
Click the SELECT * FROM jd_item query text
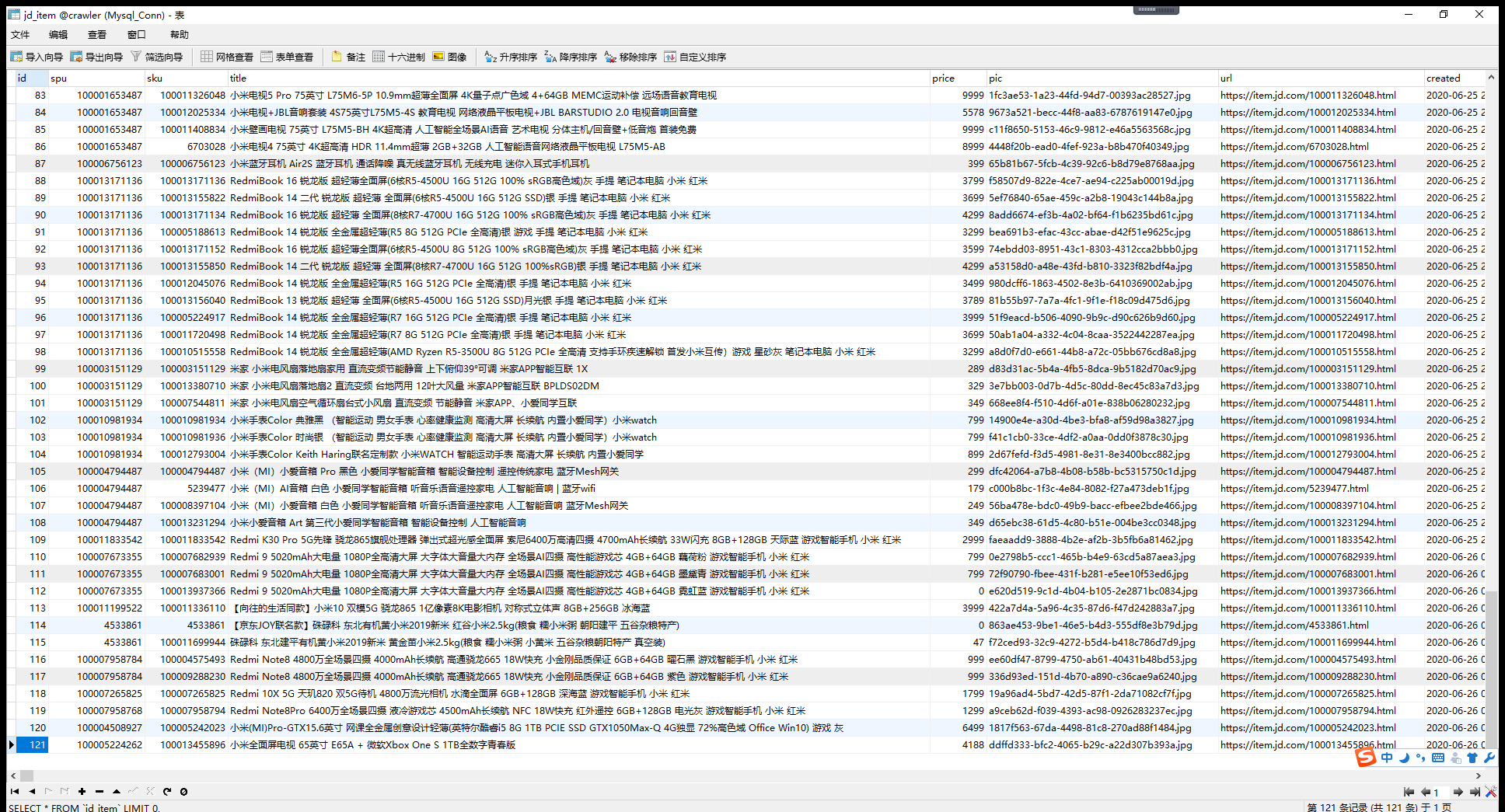click(84, 808)
